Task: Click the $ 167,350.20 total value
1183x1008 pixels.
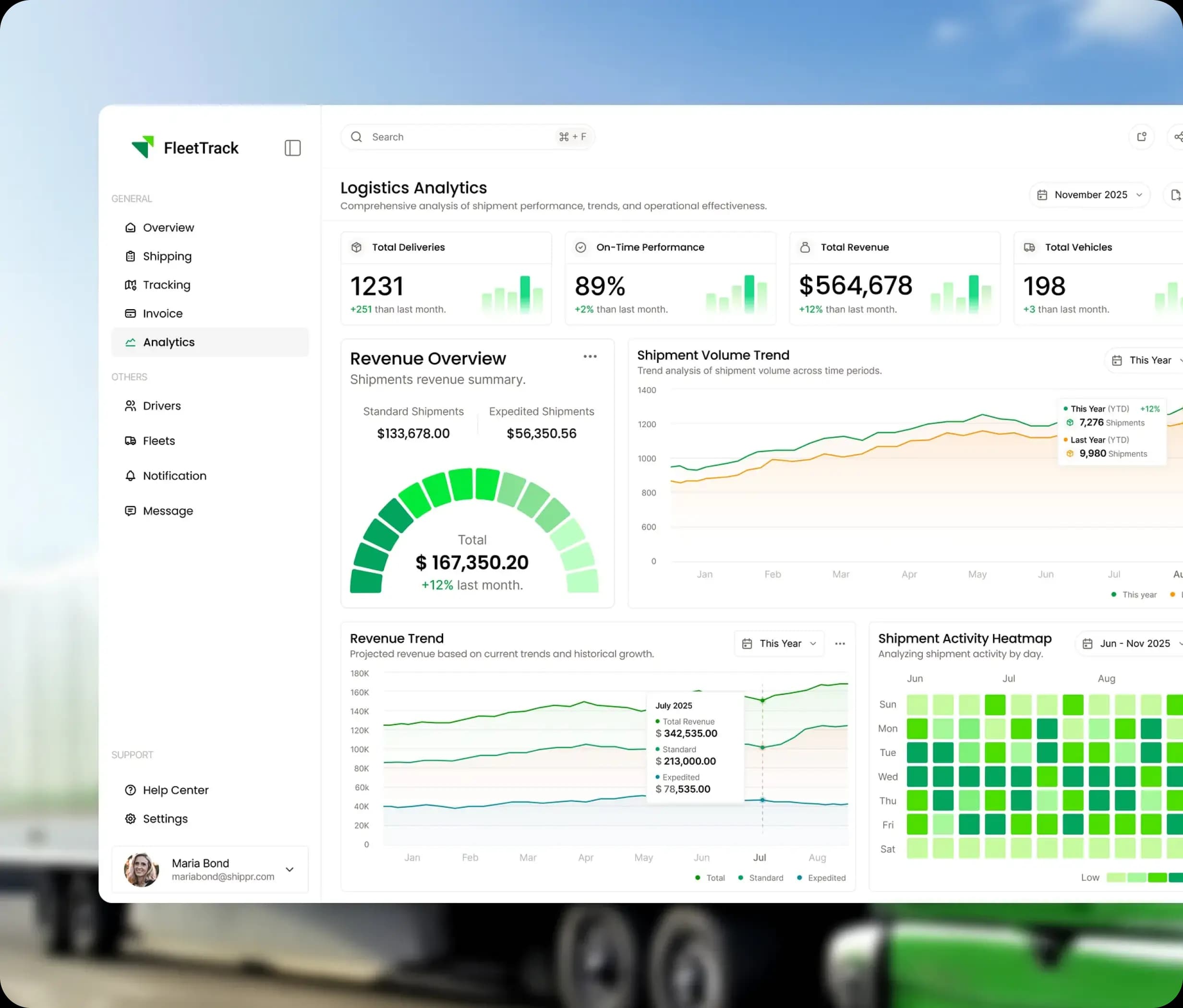Action: point(471,562)
